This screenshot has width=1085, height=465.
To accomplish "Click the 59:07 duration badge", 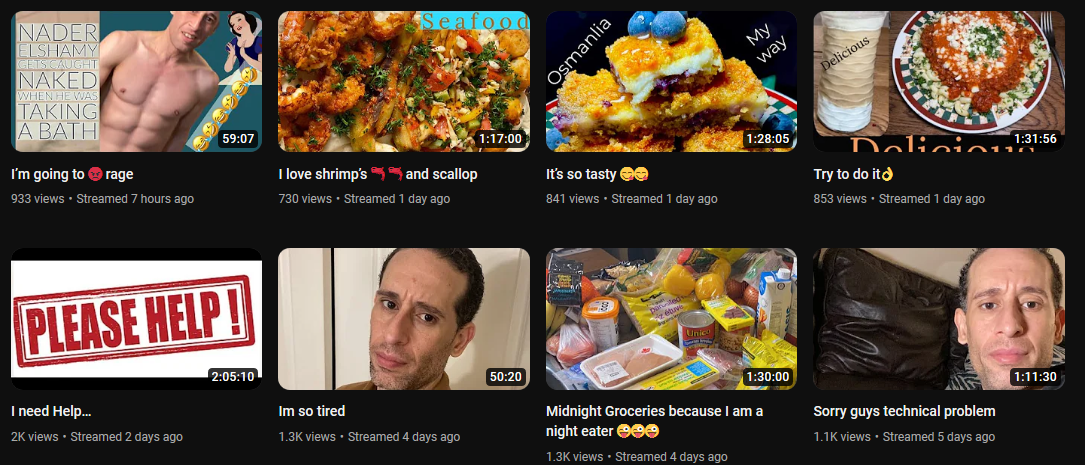I will [x=237, y=139].
